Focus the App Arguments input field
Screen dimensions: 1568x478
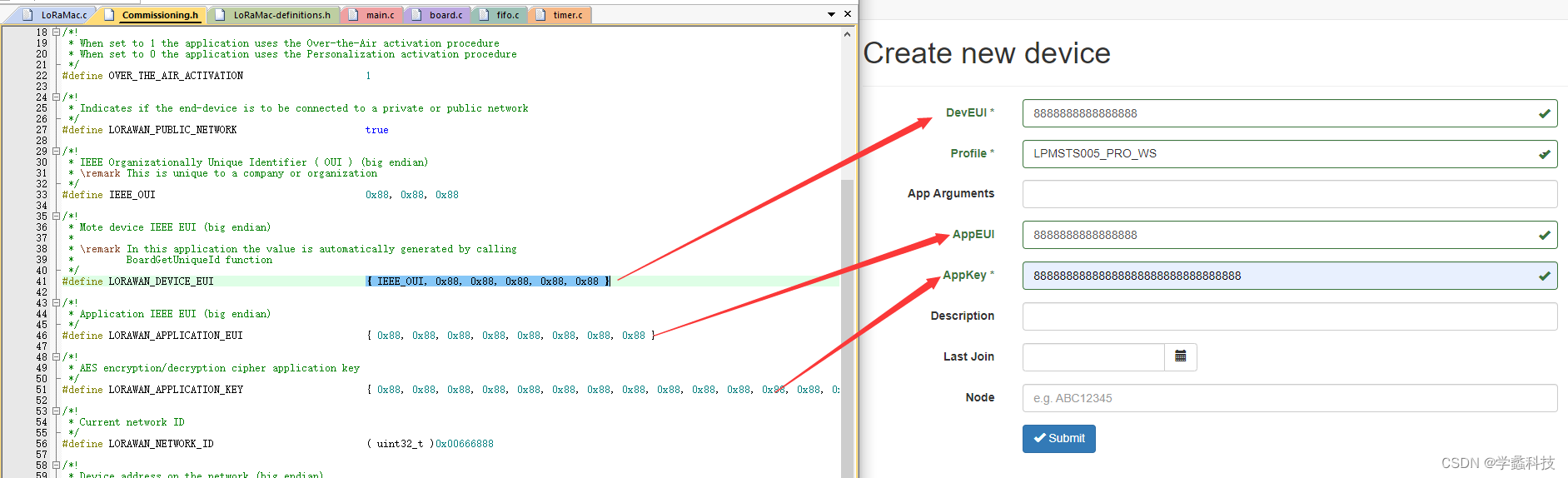[1289, 194]
